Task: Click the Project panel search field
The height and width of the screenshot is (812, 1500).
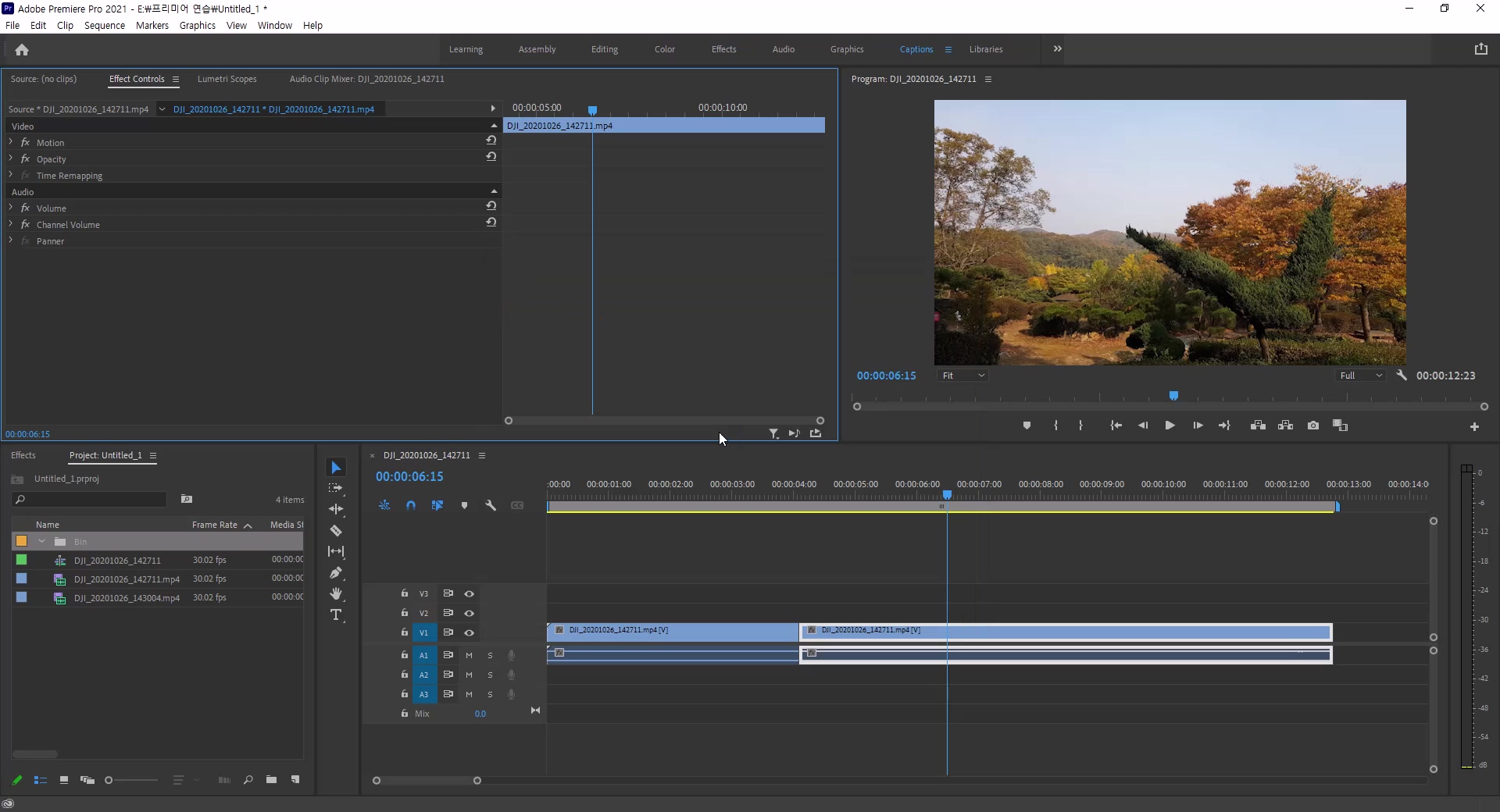Action: point(90,499)
